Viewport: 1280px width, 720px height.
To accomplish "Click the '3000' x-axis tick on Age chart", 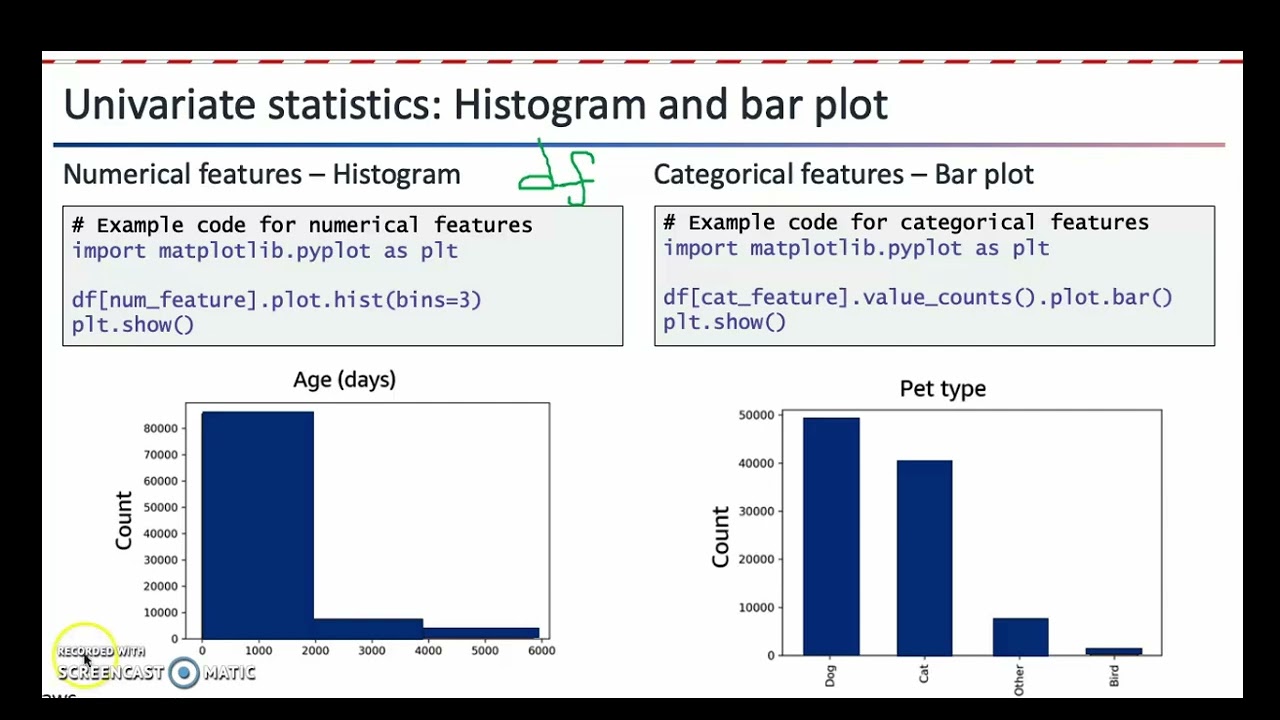I will coord(372,651).
